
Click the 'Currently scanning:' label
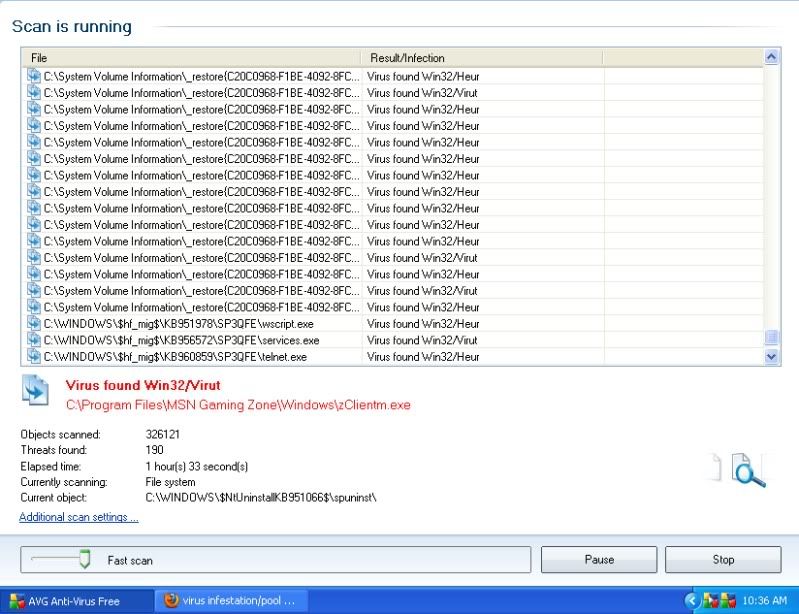64,482
